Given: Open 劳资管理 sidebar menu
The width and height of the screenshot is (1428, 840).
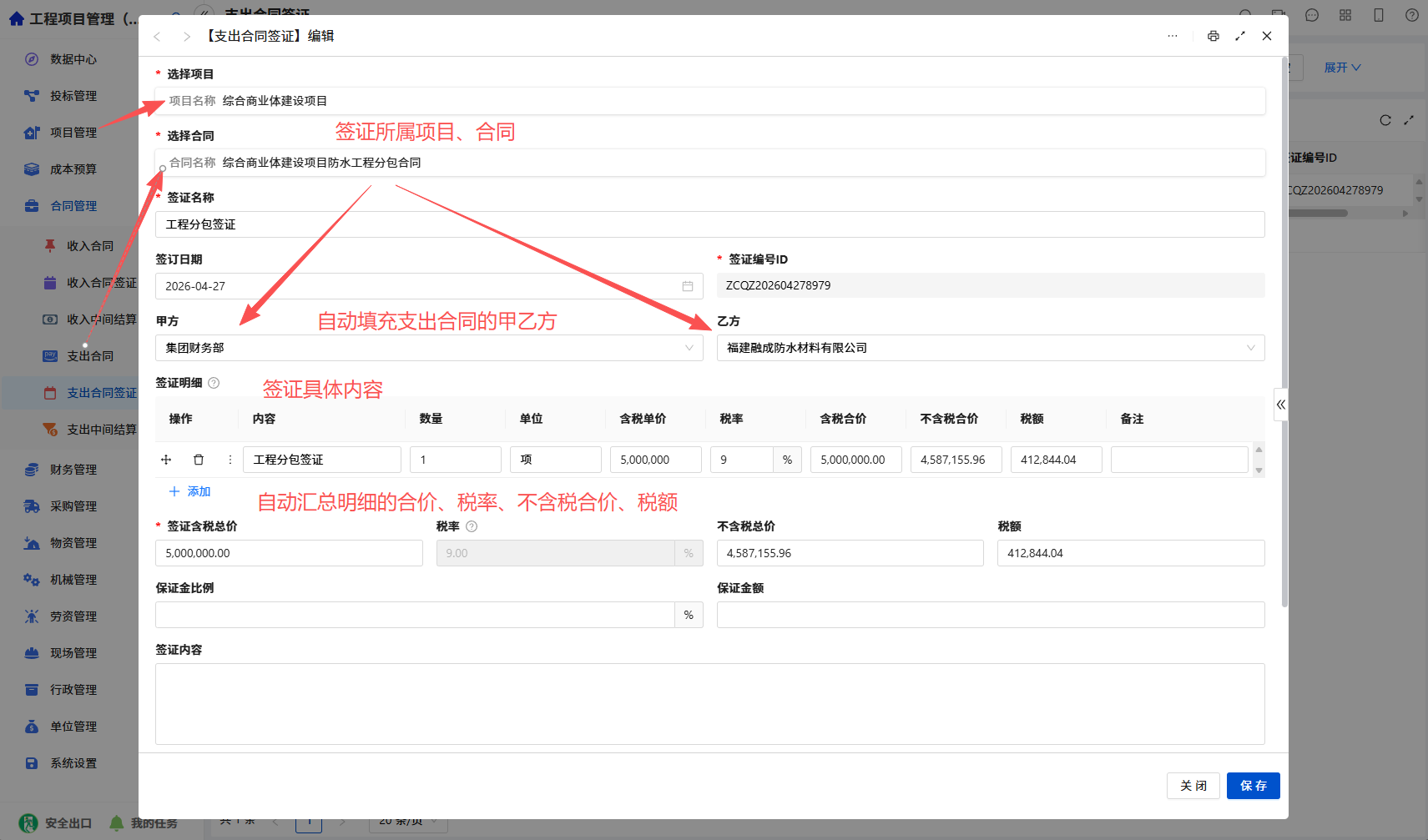Looking at the screenshot, I should 73,616.
